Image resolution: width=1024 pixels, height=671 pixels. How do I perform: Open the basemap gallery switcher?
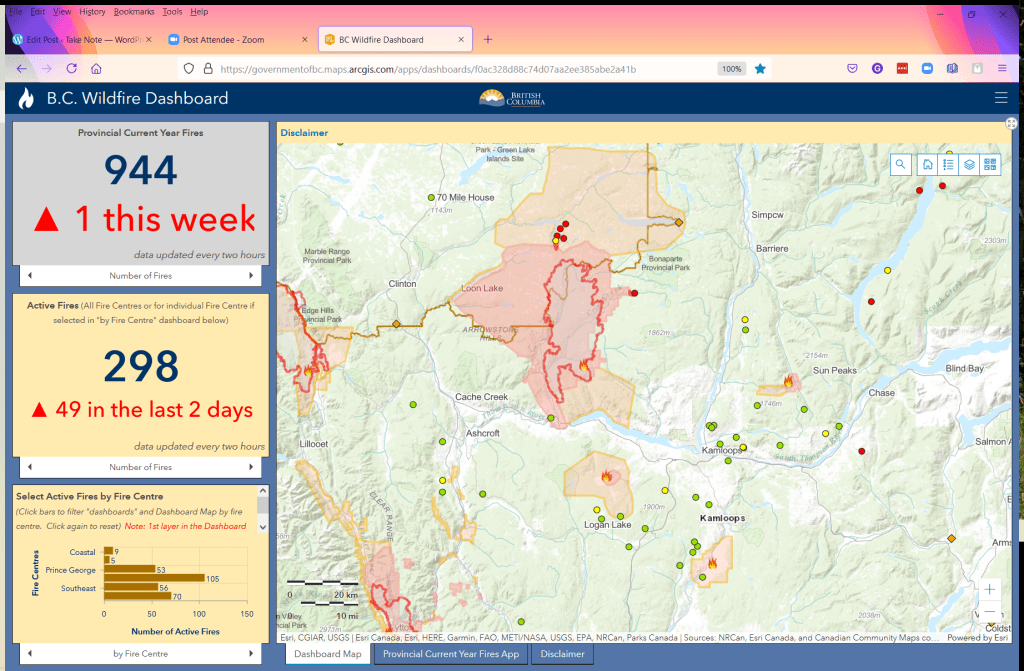(990, 165)
